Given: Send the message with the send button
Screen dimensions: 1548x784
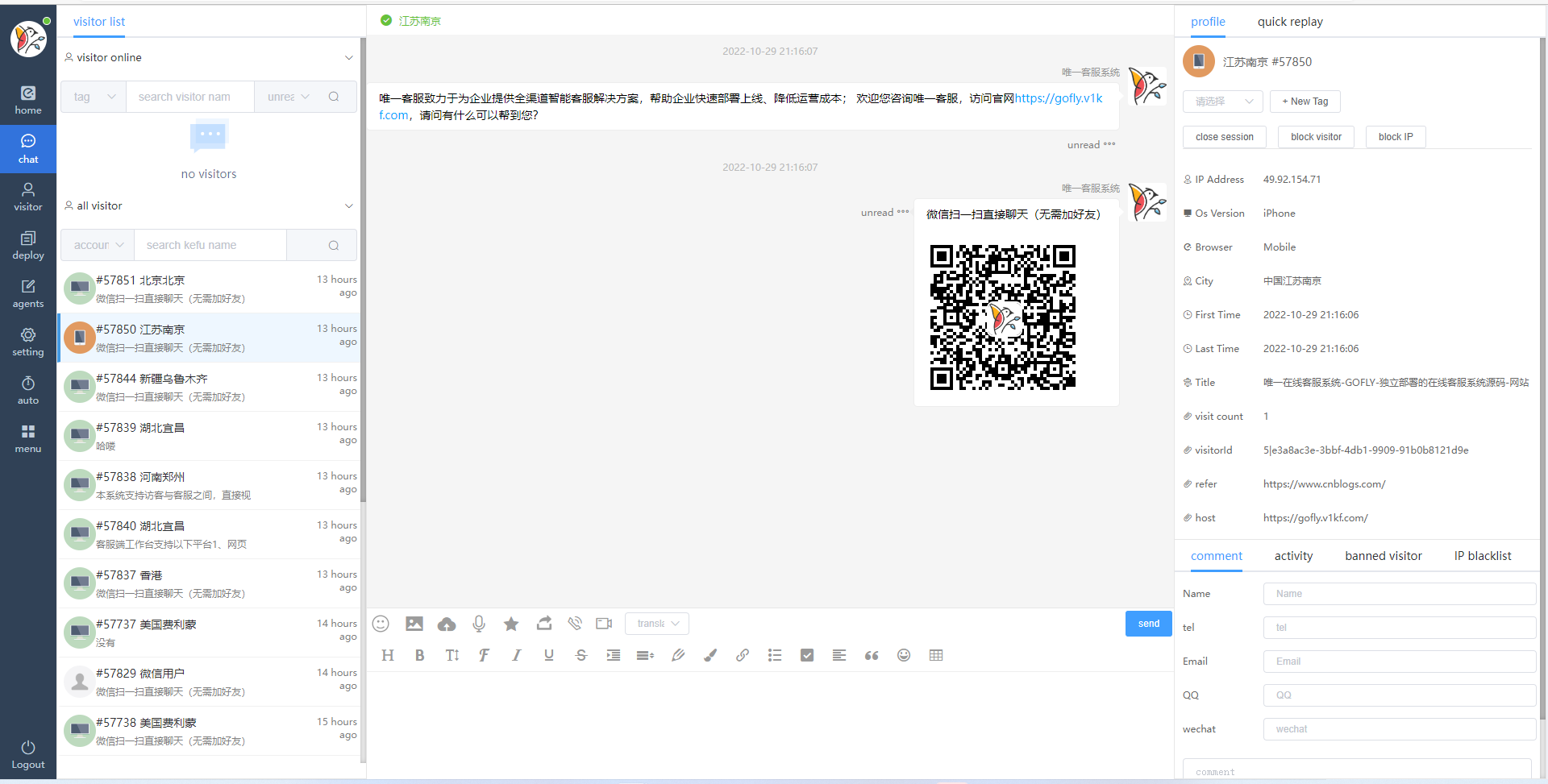Looking at the screenshot, I should (x=1149, y=624).
